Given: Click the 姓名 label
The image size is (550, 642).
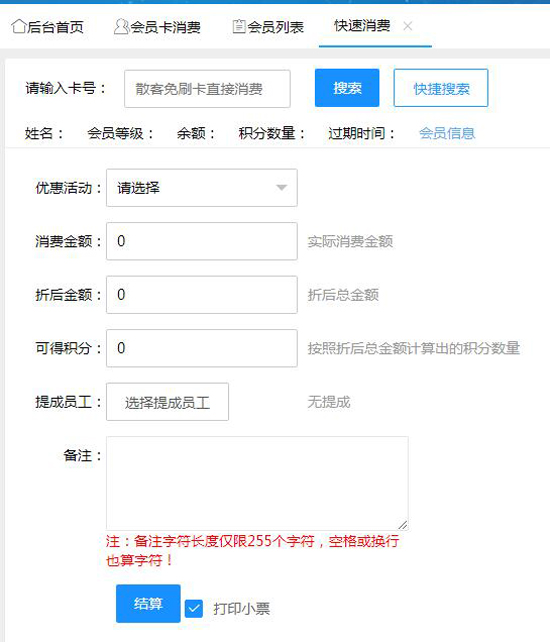Looking at the screenshot, I should tap(44, 133).
